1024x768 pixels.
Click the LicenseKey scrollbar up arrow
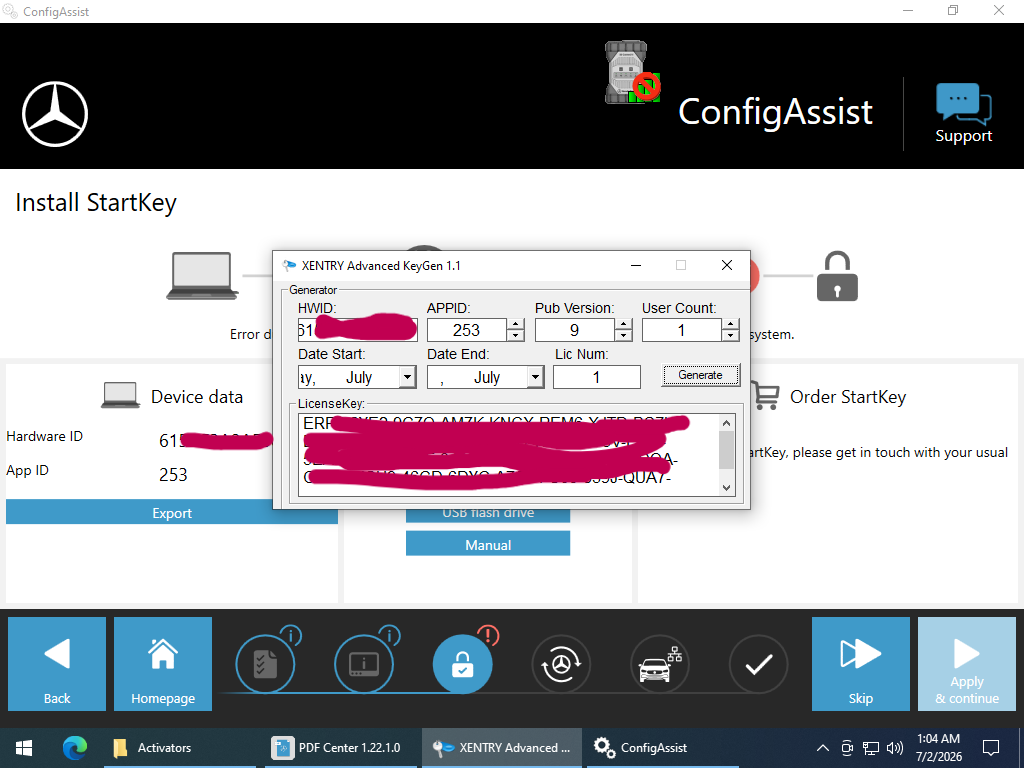(726, 423)
